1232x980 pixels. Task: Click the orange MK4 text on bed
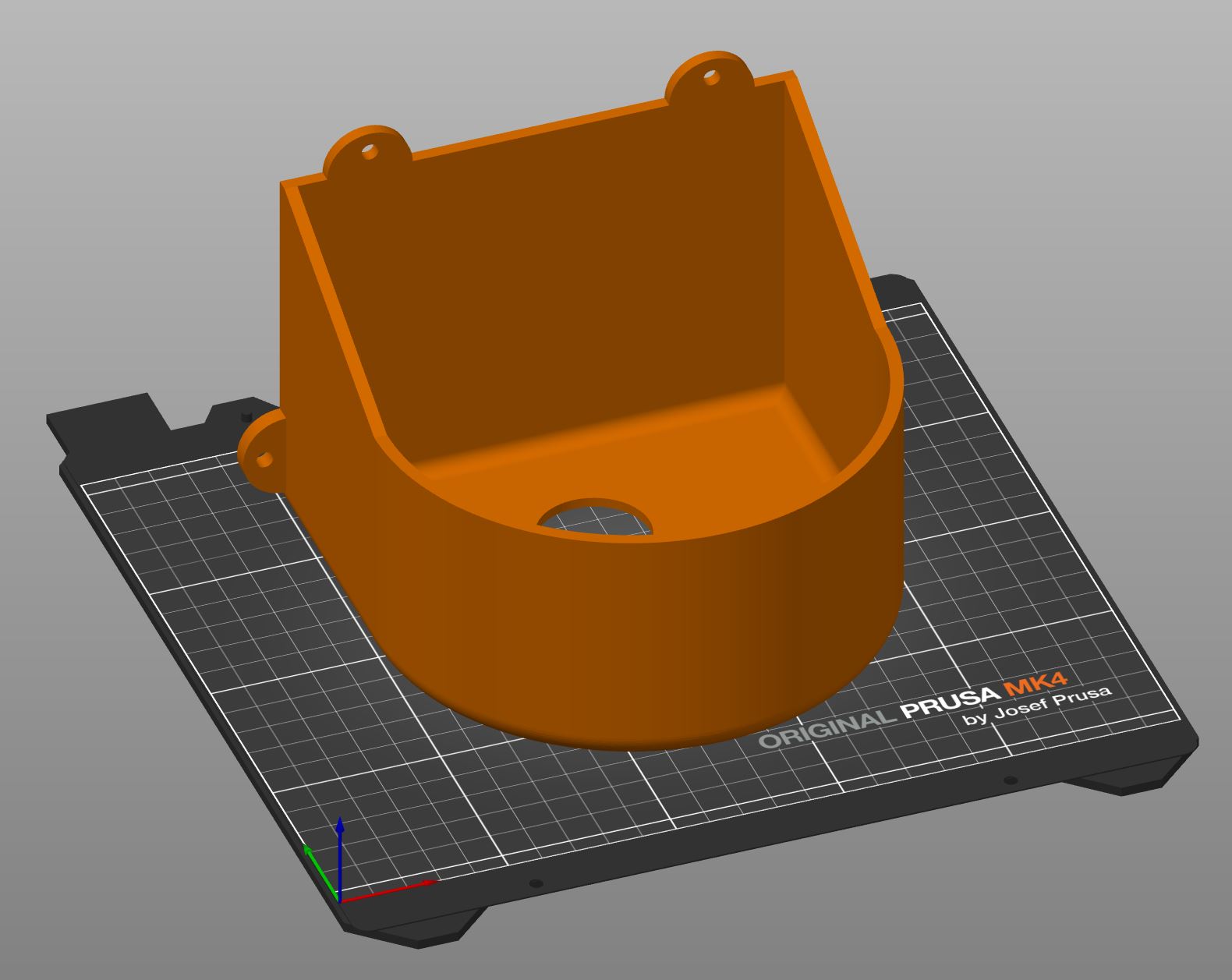(1036, 685)
